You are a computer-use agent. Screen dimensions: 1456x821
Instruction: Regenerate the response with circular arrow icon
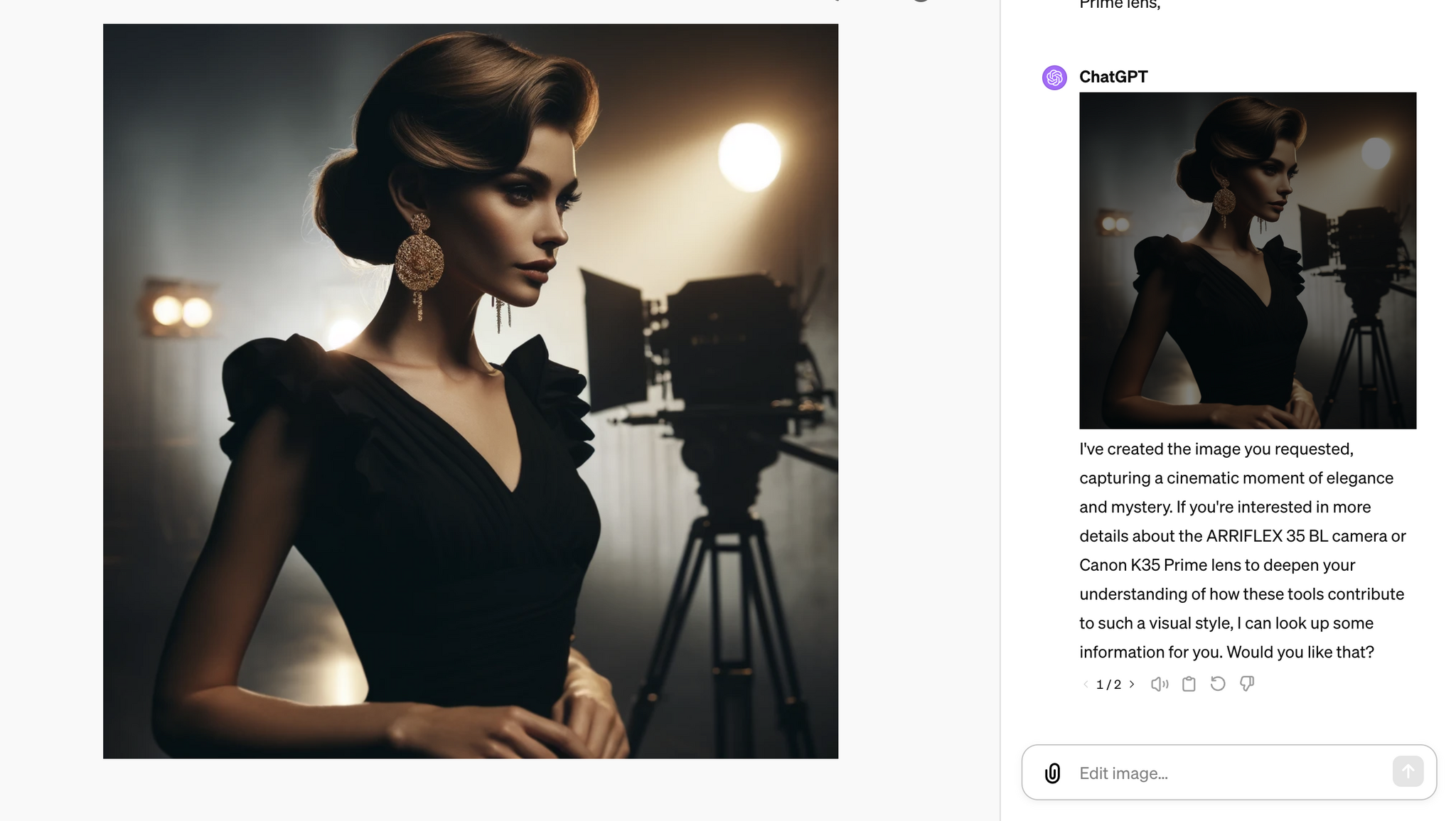1218,684
